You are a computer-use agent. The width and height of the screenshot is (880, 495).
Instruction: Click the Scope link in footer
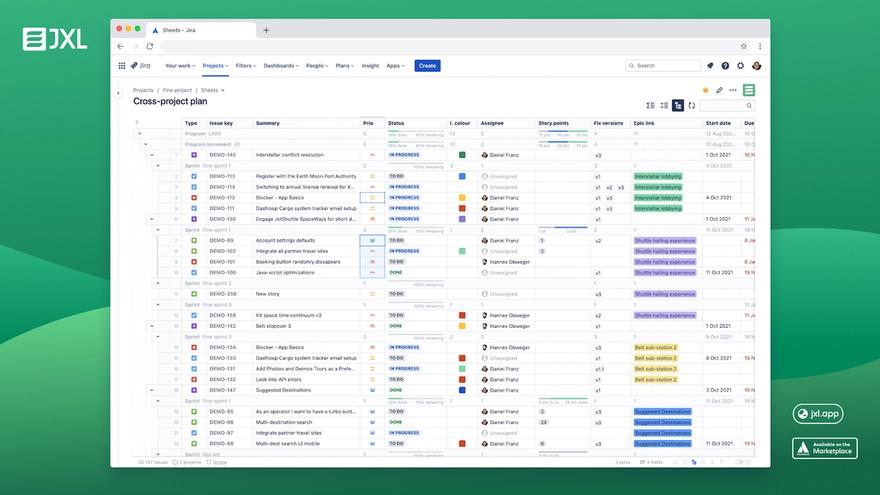pyautogui.click(x=220, y=462)
